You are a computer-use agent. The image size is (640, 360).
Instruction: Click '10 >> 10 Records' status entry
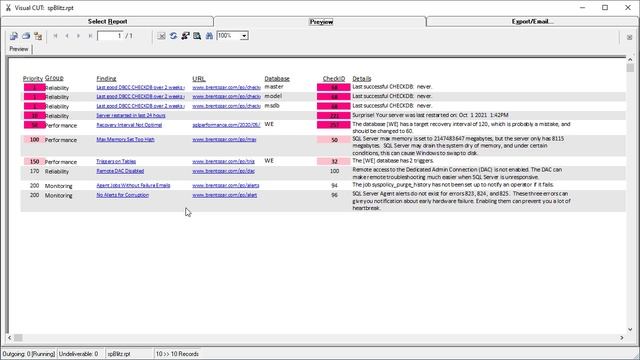[x=177, y=354]
